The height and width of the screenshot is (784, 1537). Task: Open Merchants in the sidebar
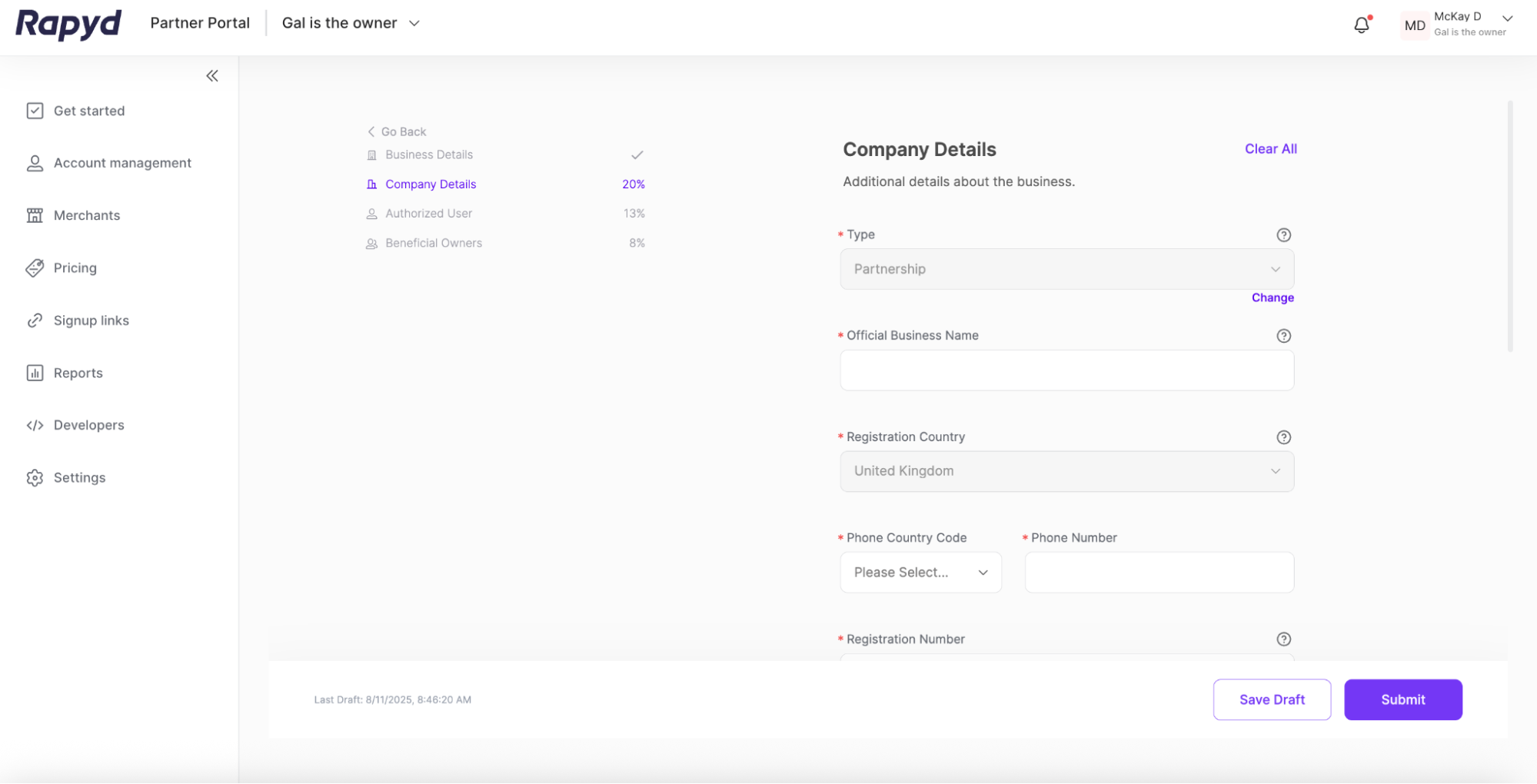(x=86, y=215)
